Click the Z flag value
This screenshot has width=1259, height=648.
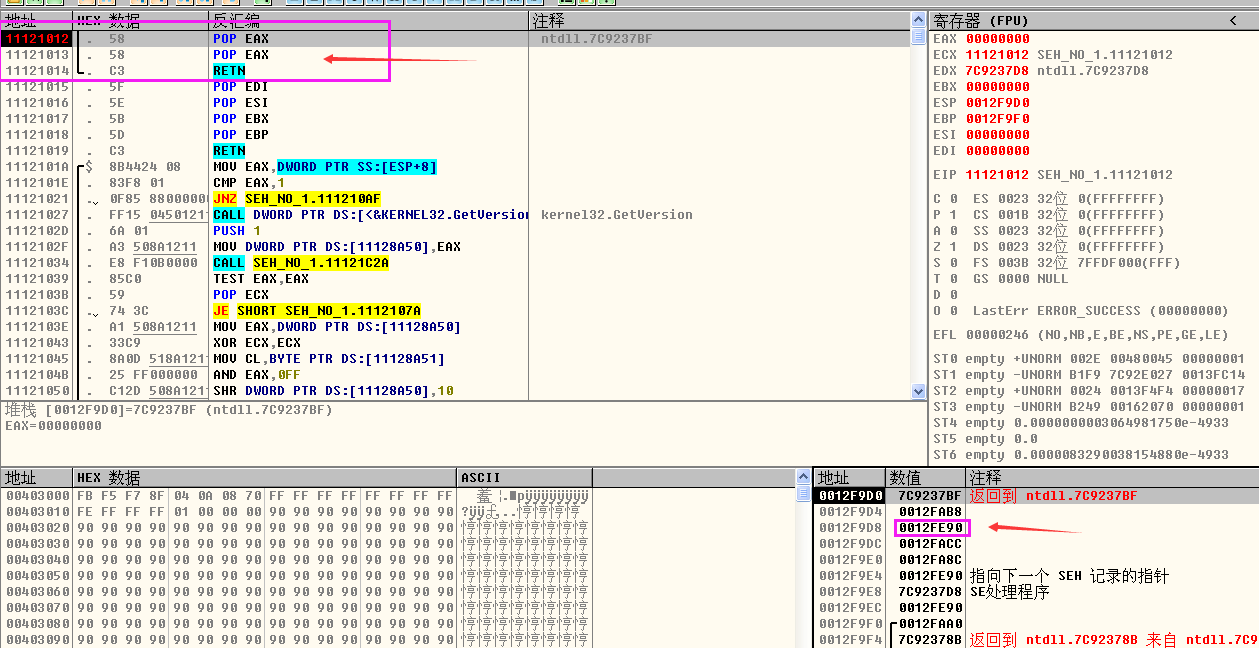point(953,247)
